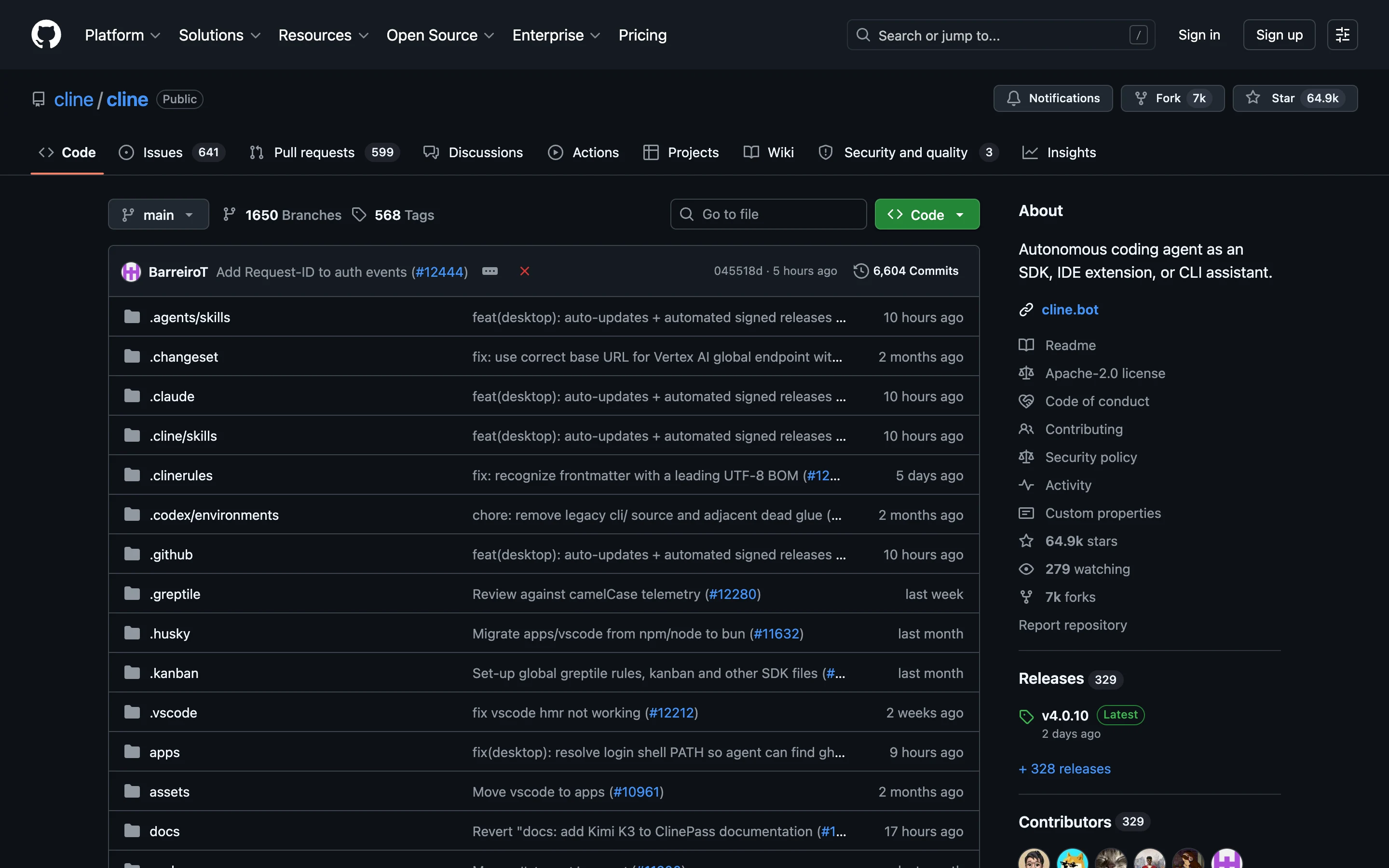
Task: Expand the Open Source navigation menu
Action: [x=440, y=35]
